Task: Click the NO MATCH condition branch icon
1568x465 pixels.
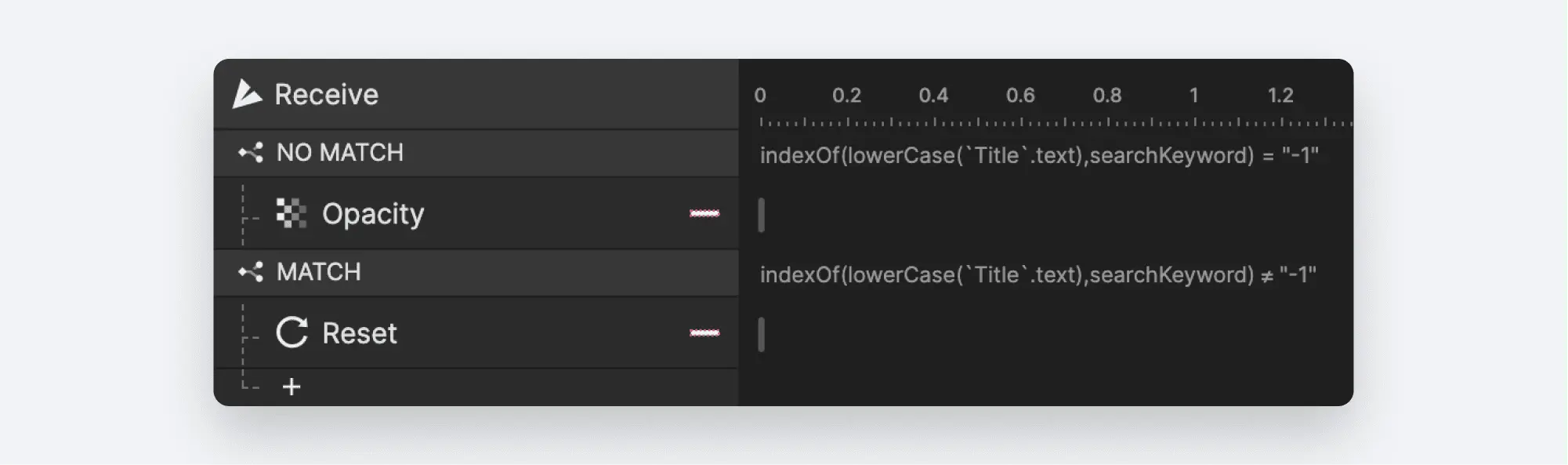Action: pyautogui.click(x=251, y=152)
